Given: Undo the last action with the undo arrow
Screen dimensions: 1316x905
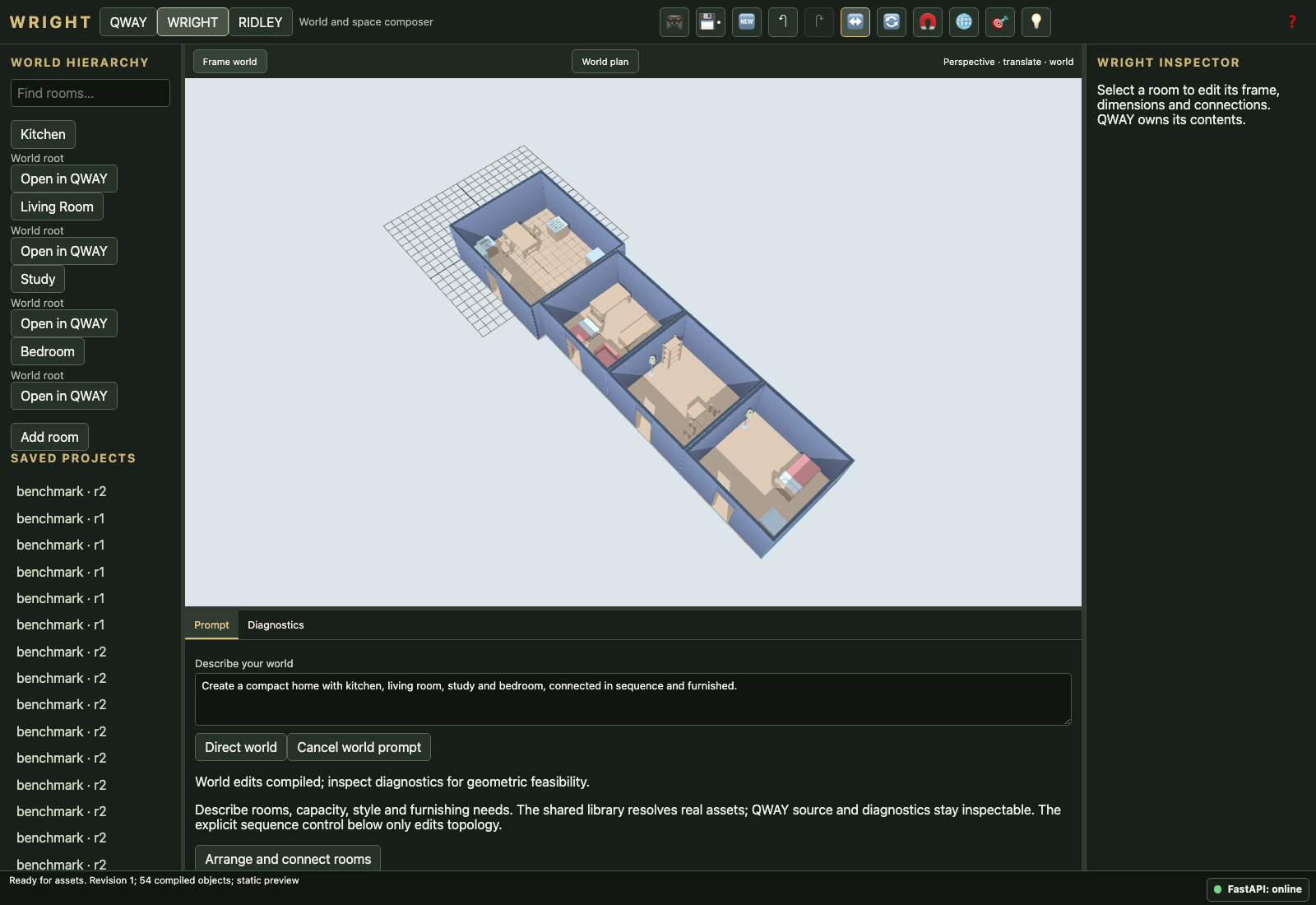Looking at the screenshot, I should tap(783, 22).
